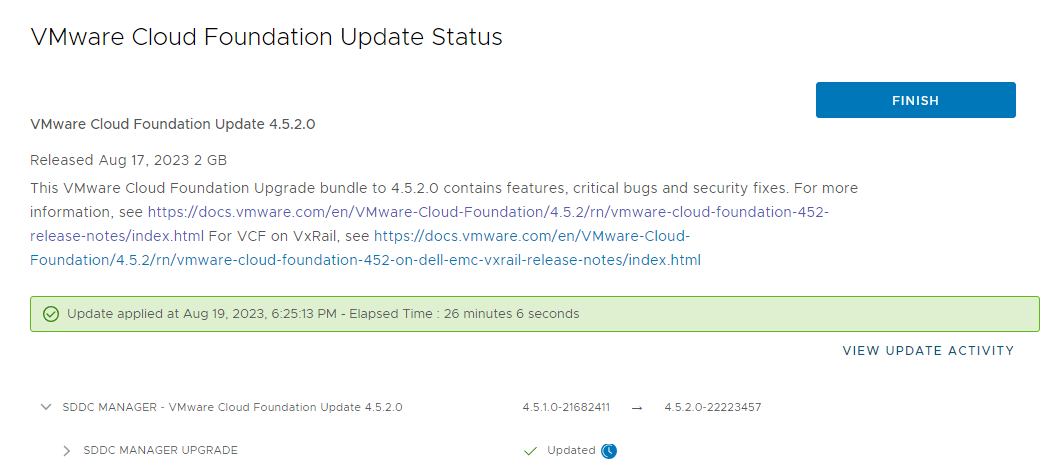The height and width of the screenshot is (475, 1055).
Task: Click the green checkmark before Updated
Action: [531, 451]
